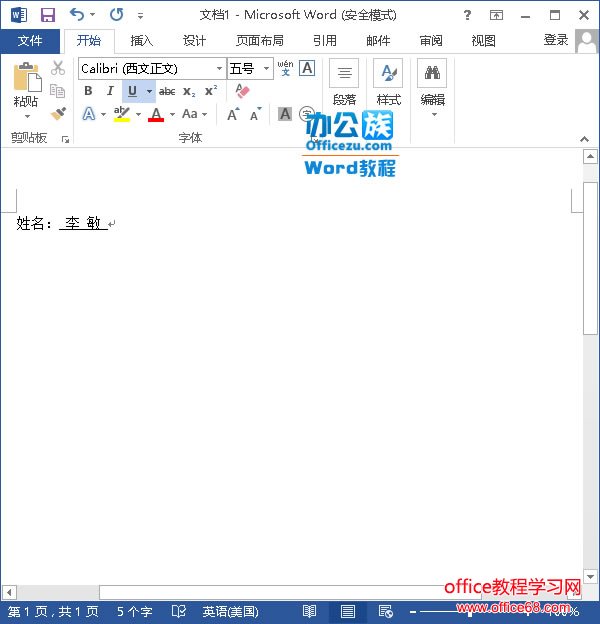Click the 英语(美国) language indicator

point(230,611)
